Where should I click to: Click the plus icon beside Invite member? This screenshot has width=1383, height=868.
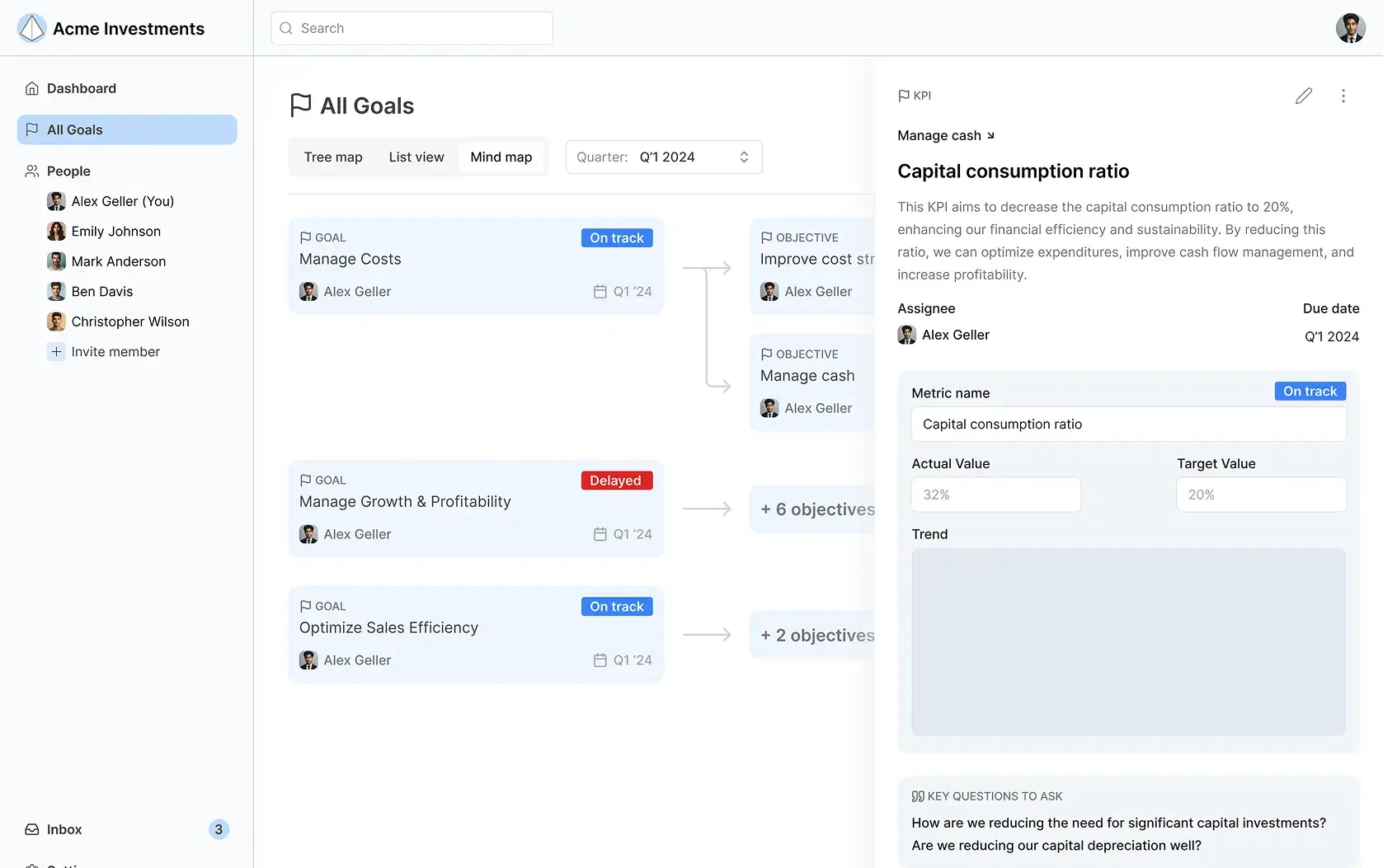(56, 352)
